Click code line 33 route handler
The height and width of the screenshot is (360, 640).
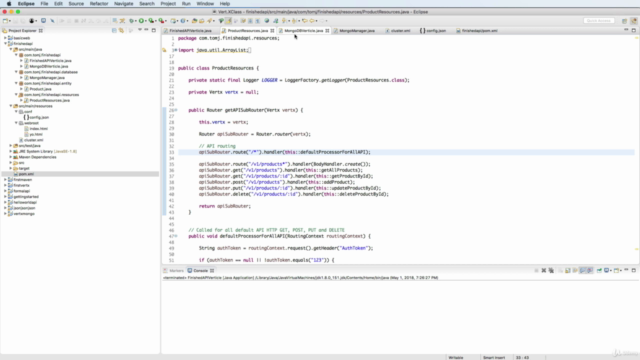point(284,152)
